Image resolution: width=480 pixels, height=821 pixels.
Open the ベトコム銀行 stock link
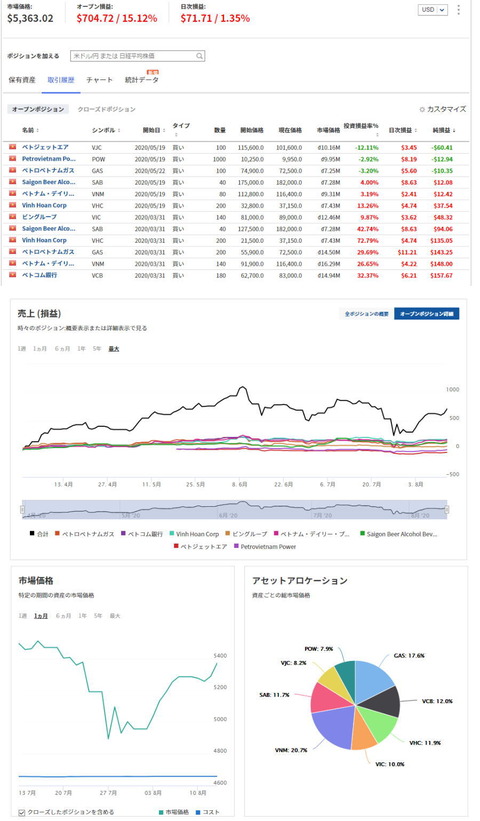click(39, 275)
